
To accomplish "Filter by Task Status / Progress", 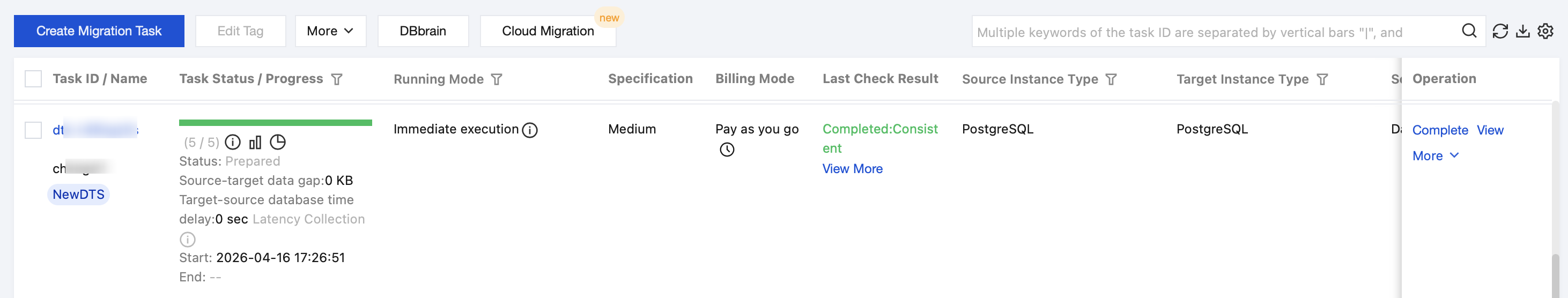I will point(337,79).
